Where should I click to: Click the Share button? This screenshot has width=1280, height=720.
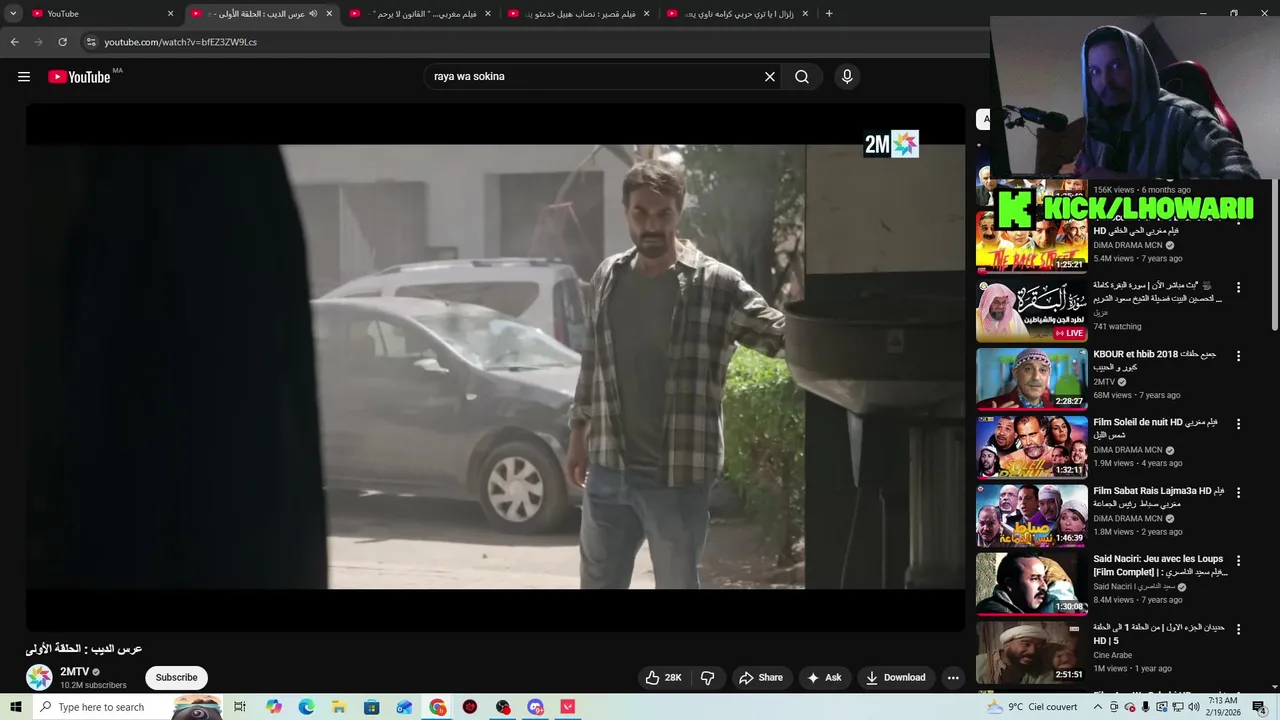tap(761, 677)
